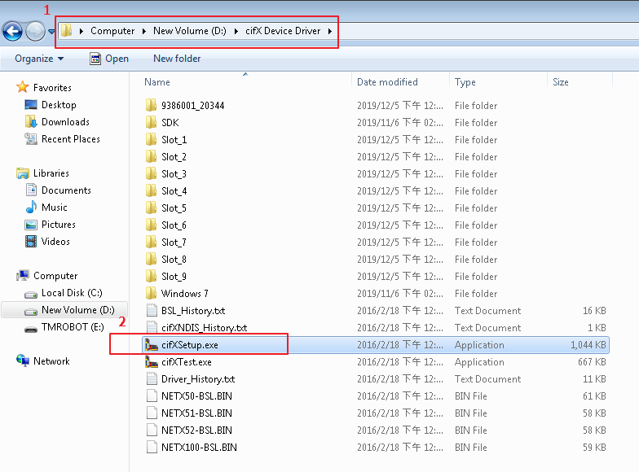Click the 1,044 KB size of cifXSetup.exe
Image resolution: width=639 pixels, height=472 pixels.
(x=588, y=345)
